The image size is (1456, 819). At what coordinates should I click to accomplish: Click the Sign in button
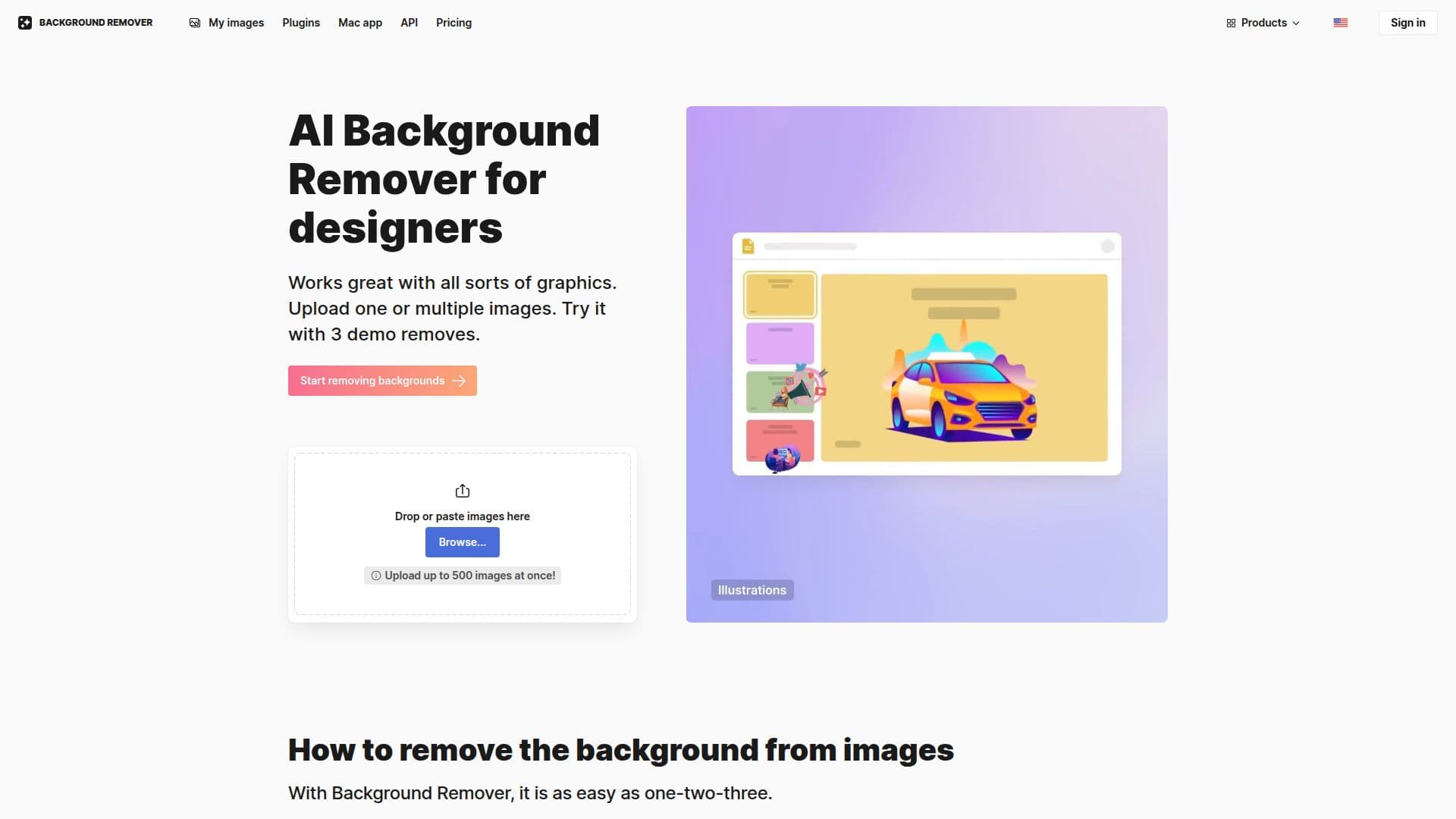pyautogui.click(x=1408, y=23)
